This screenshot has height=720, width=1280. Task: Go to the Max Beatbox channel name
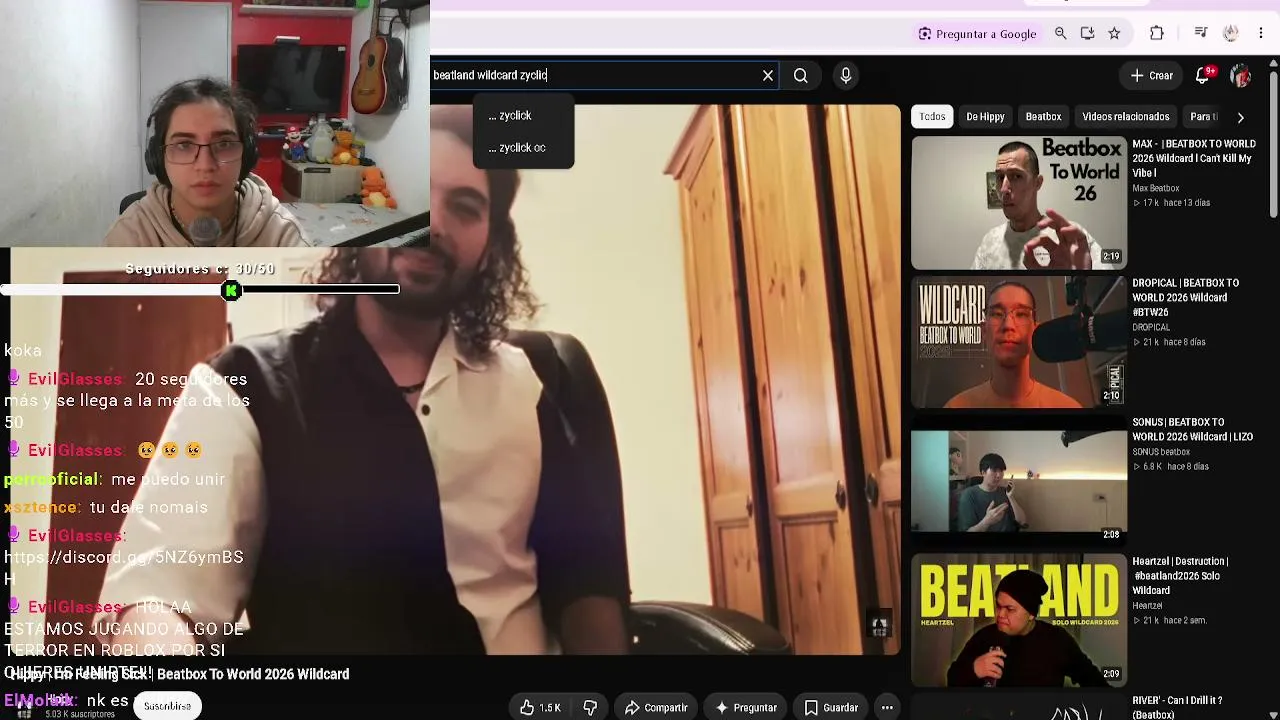pyautogui.click(x=1156, y=188)
